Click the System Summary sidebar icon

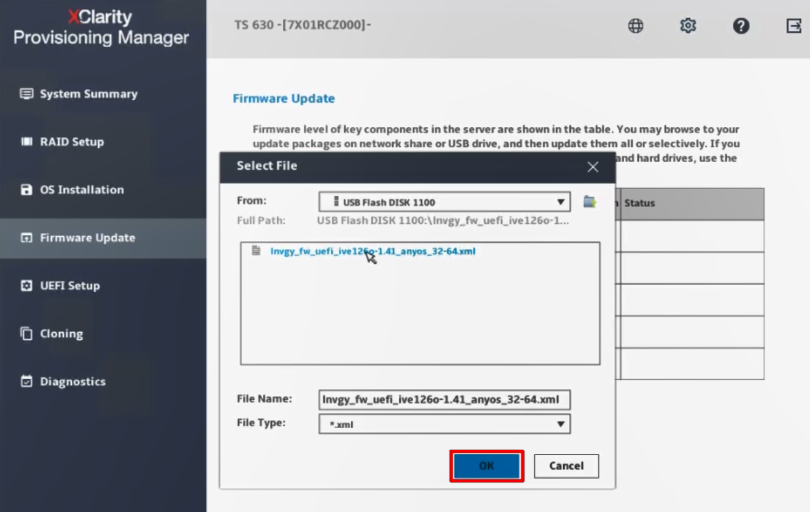tap(27, 94)
